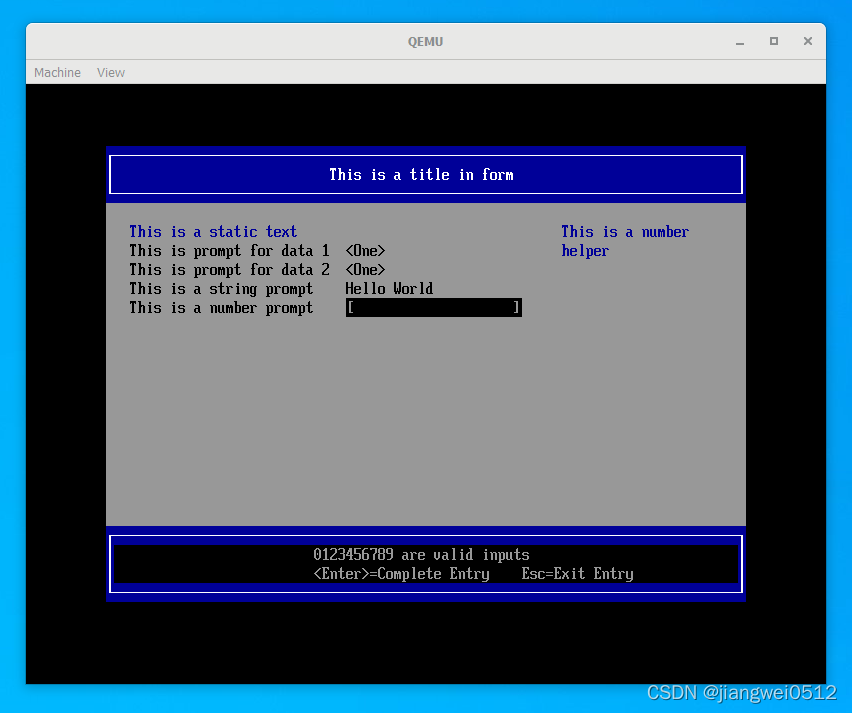Minimize the QEMU window
The width and height of the screenshot is (852, 713).
tap(740, 41)
